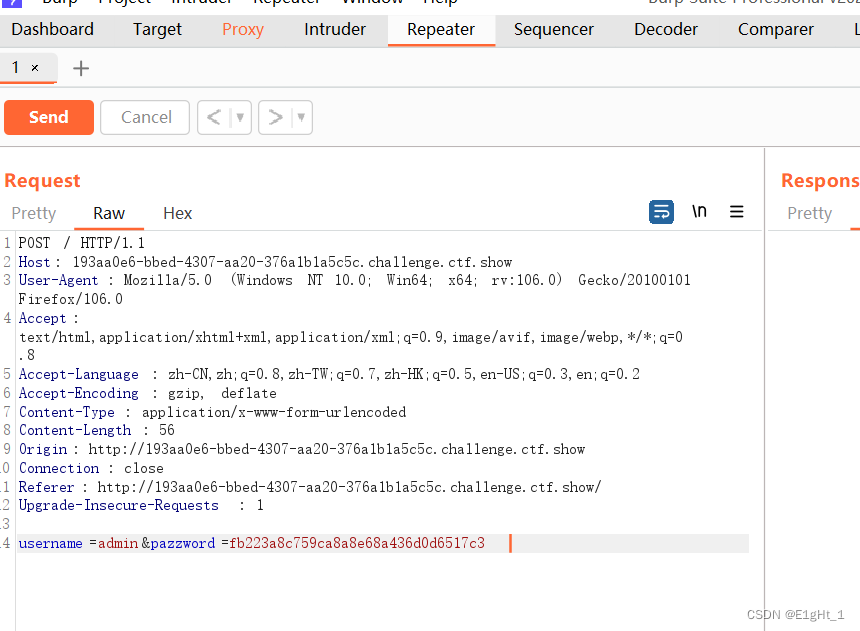
Task: Add a new Repeater tab with plus
Action: click(x=81, y=69)
